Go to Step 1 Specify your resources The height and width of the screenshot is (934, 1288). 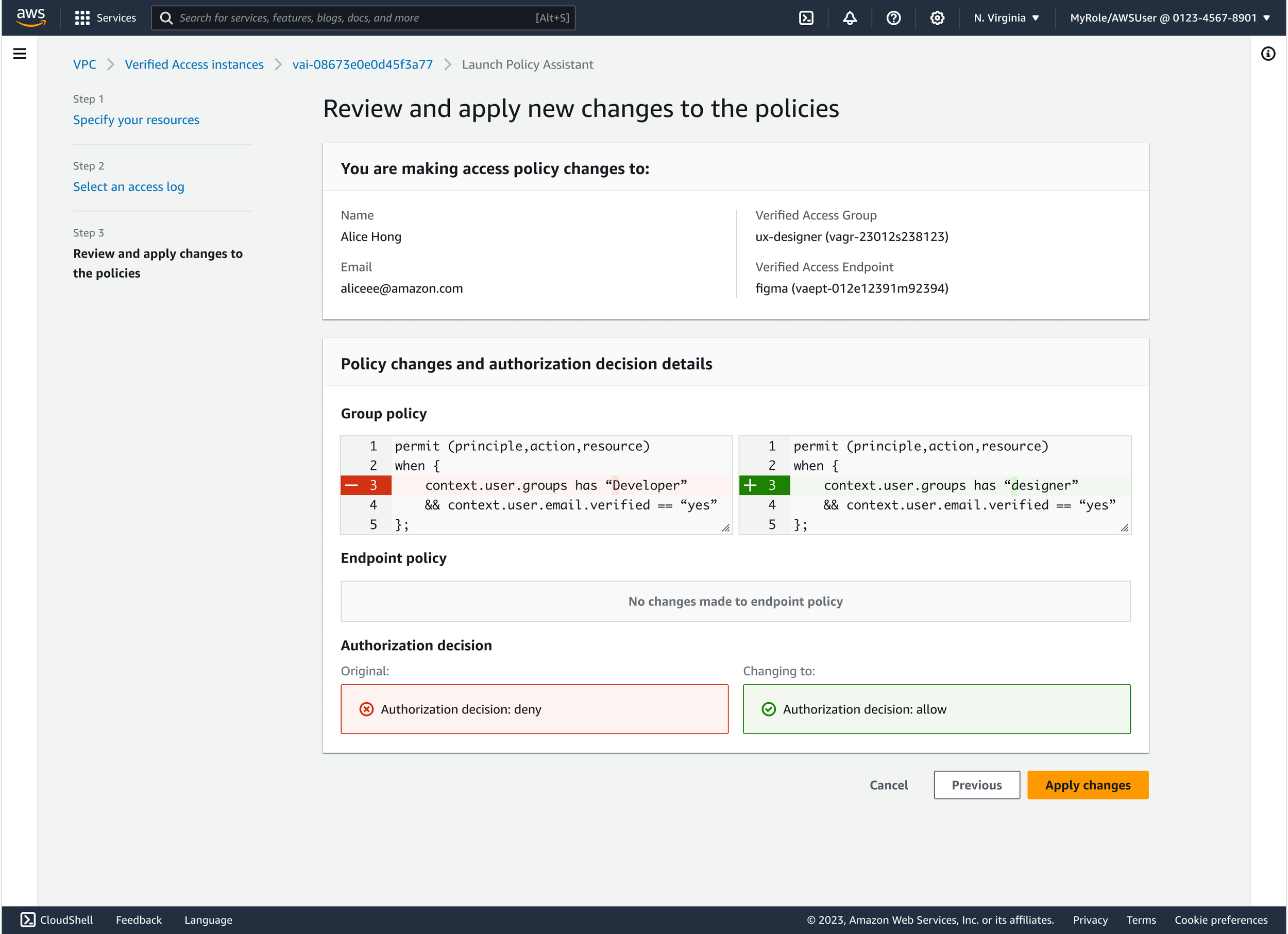137,120
